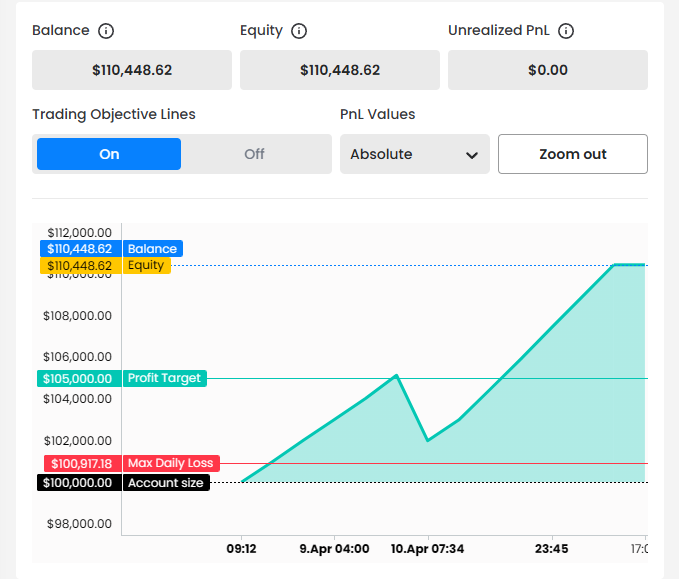Click the Unrealized PnL $0.00 field
Viewport: 679px width, 579px height.
point(547,70)
